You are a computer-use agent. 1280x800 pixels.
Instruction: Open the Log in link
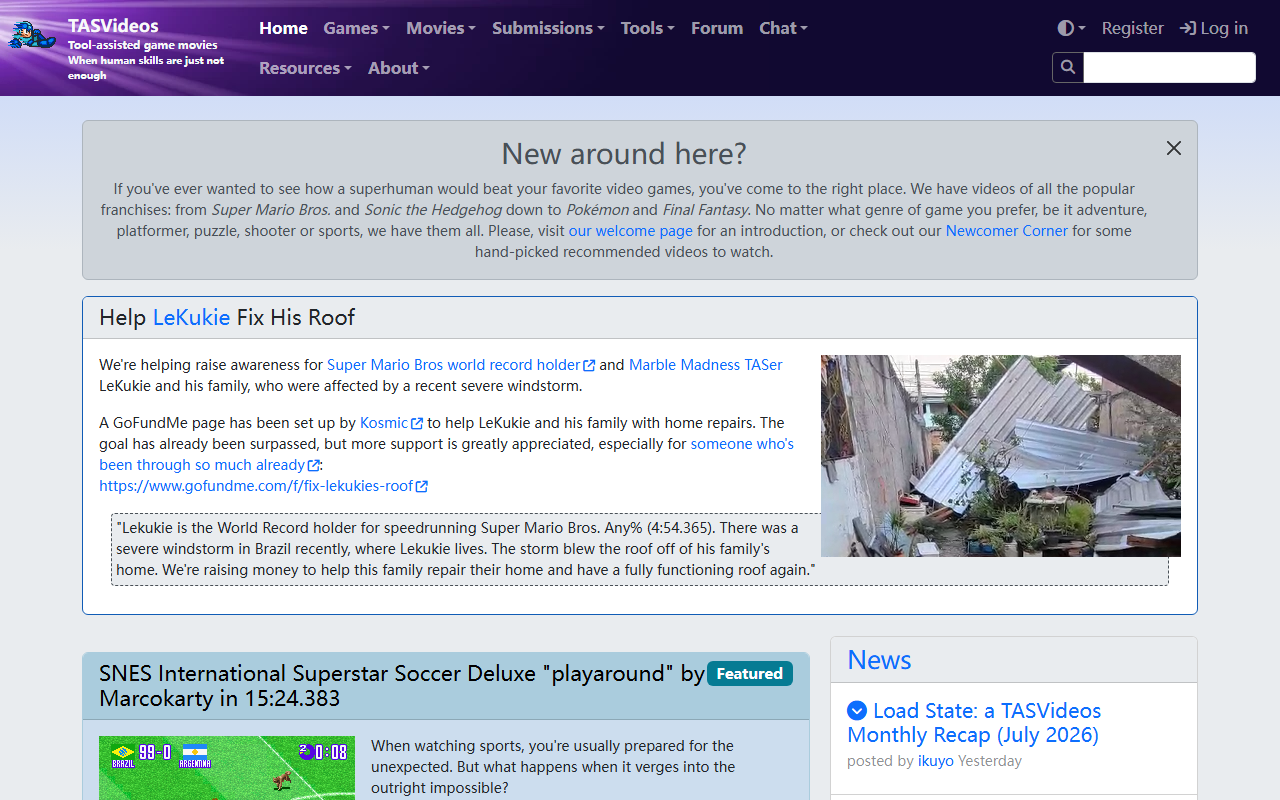tap(1214, 28)
